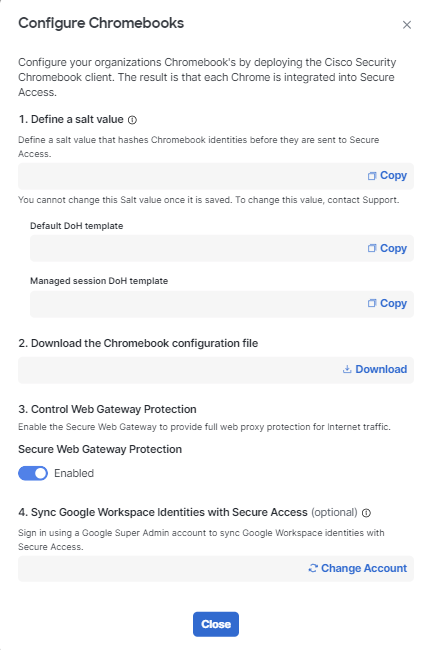
Task: Open the info tooltip for Sync Google Workspace Identities
Action: click(366, 513)
